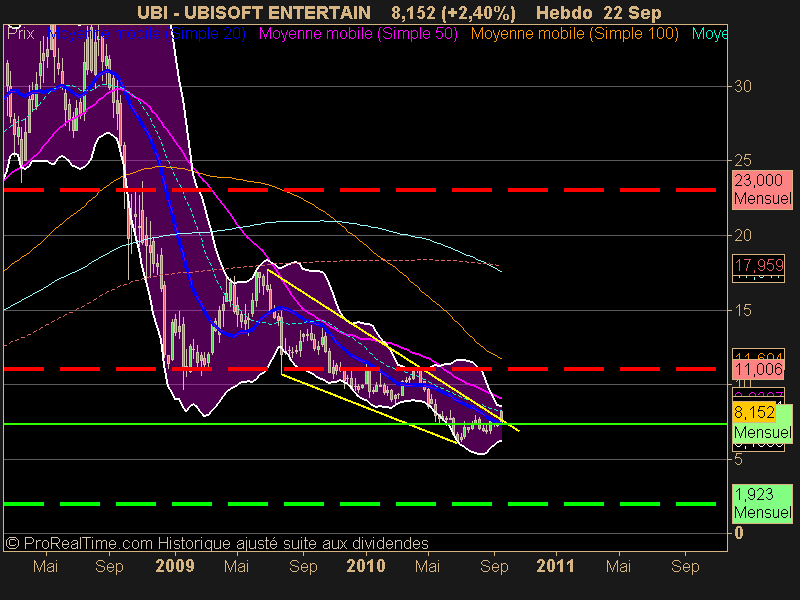Click the red '23,000 Mensuel' price tag
This screenshot has width=800, height=600.
coord(762,189)
